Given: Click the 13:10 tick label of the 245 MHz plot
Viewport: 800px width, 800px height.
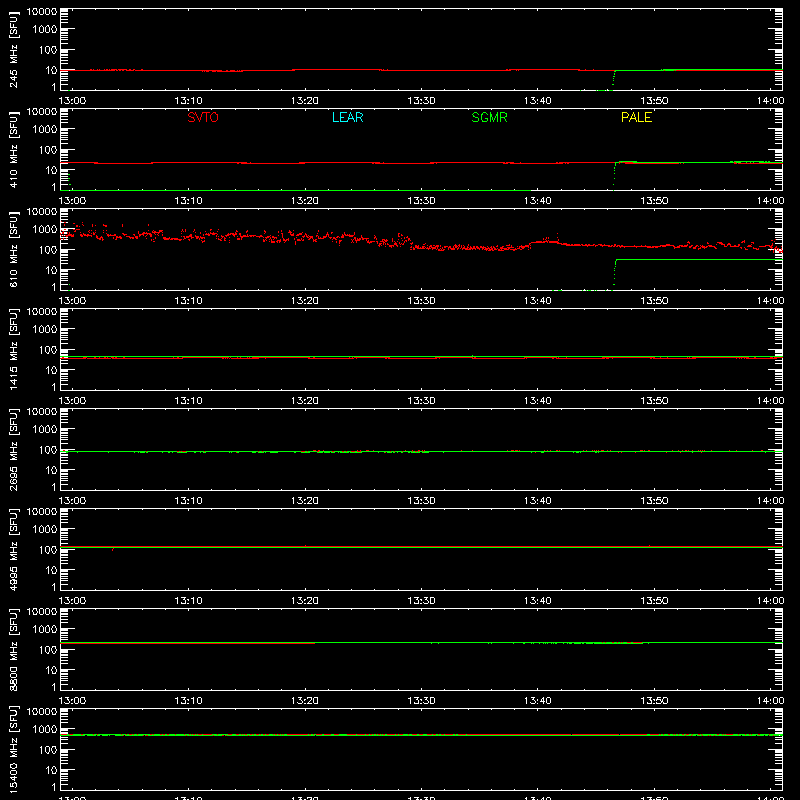Looking at the screenshot, I should [x=188, y=101].
